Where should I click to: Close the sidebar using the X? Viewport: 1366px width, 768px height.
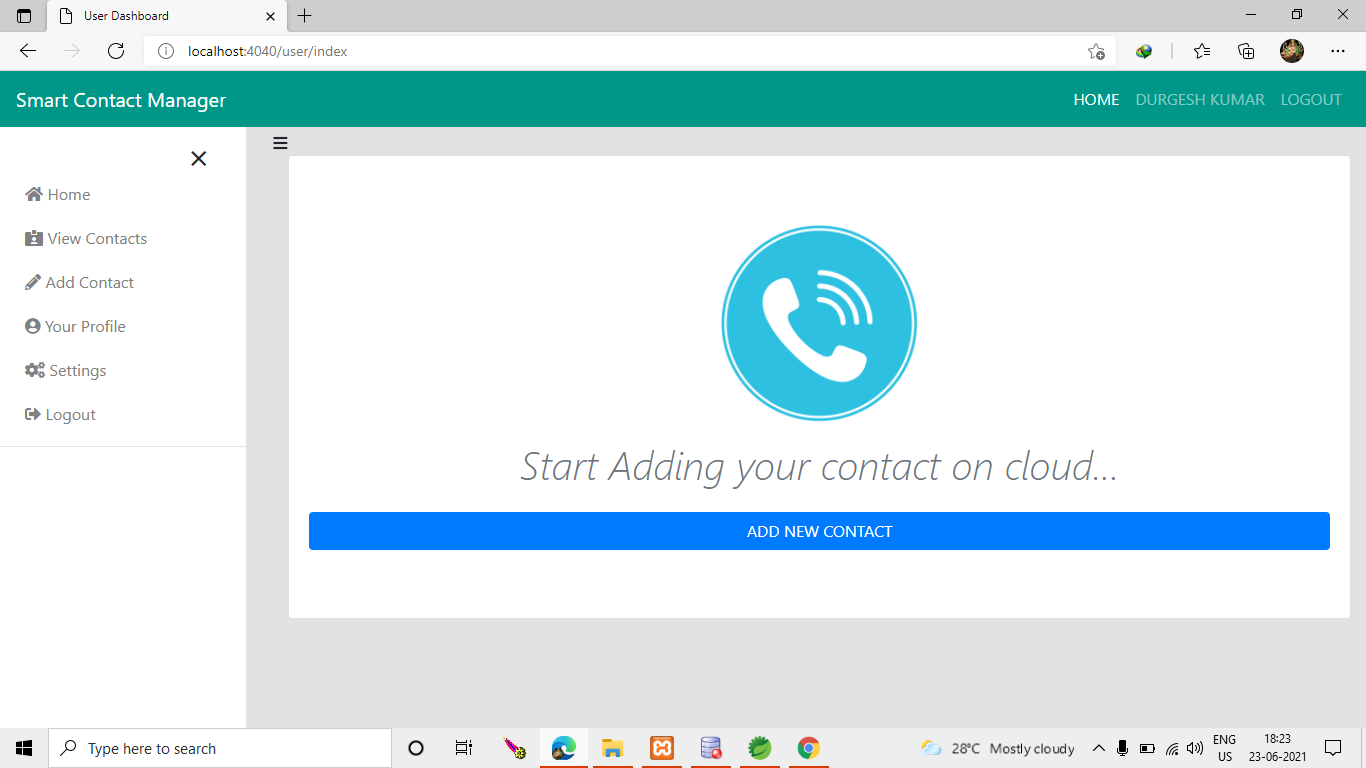click(x=198, y=158)
